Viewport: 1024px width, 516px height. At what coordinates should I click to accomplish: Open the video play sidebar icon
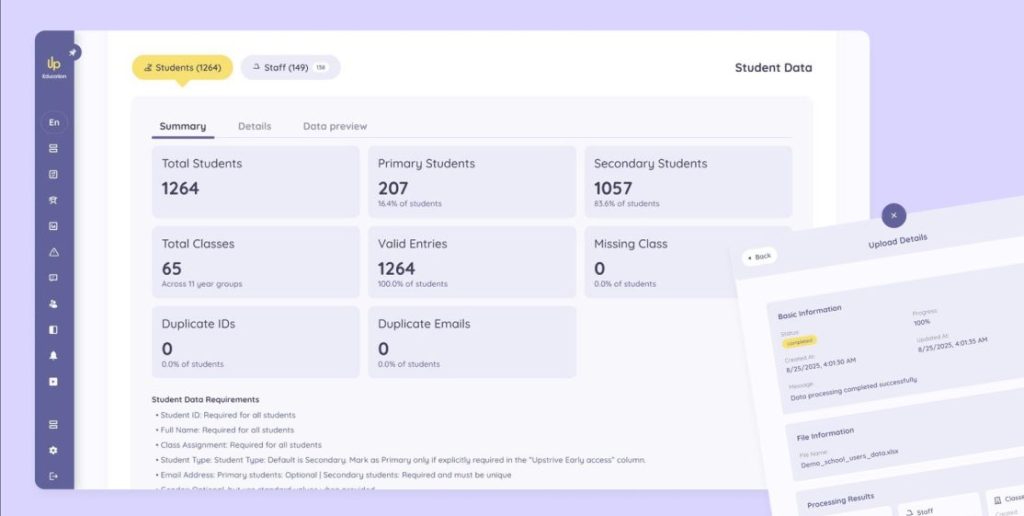(x=54, y=381)
